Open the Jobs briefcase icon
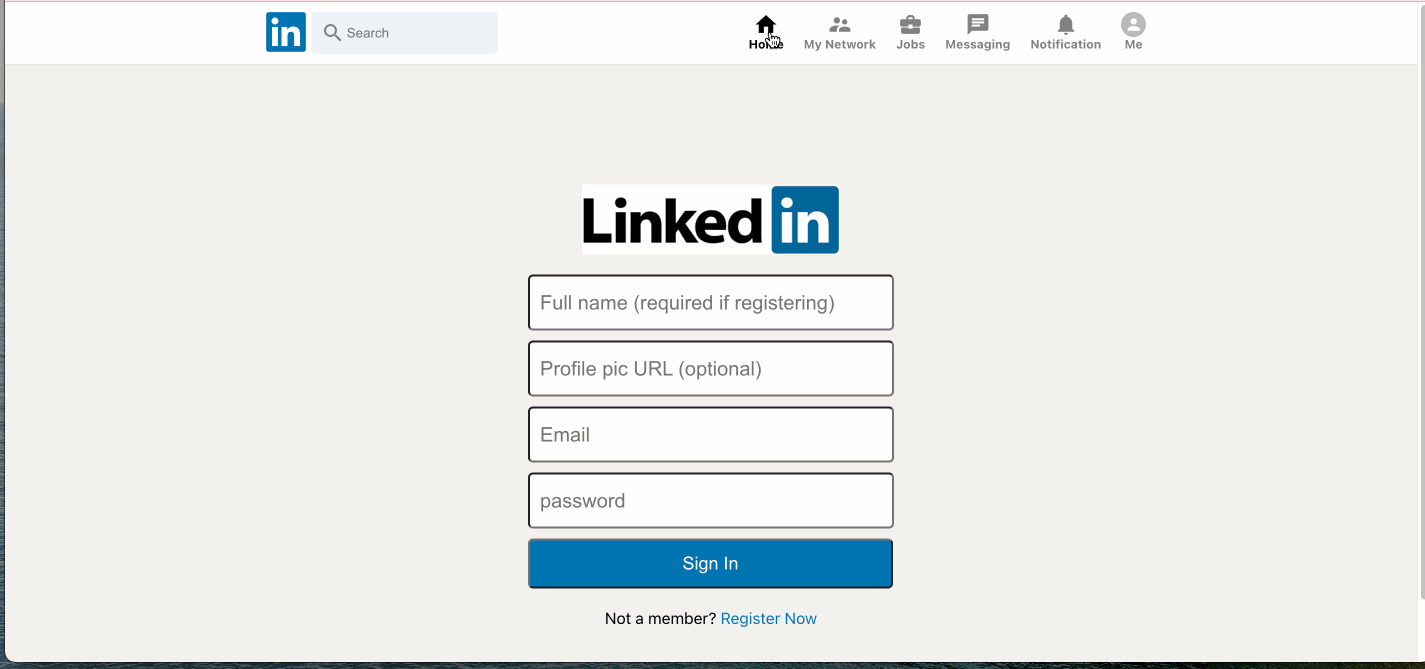The height and width of the screenshot is (669, 1425). pos(910,24)
